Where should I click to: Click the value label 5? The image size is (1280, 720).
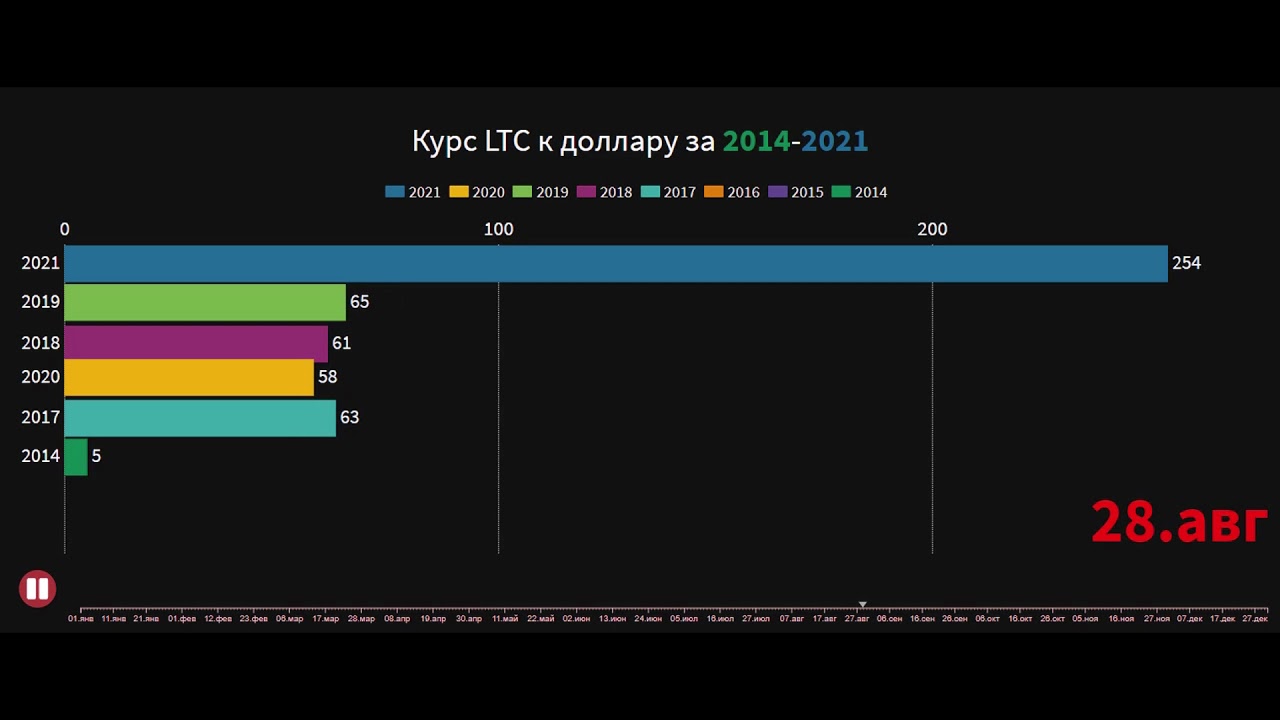click(x=97, y=456)
